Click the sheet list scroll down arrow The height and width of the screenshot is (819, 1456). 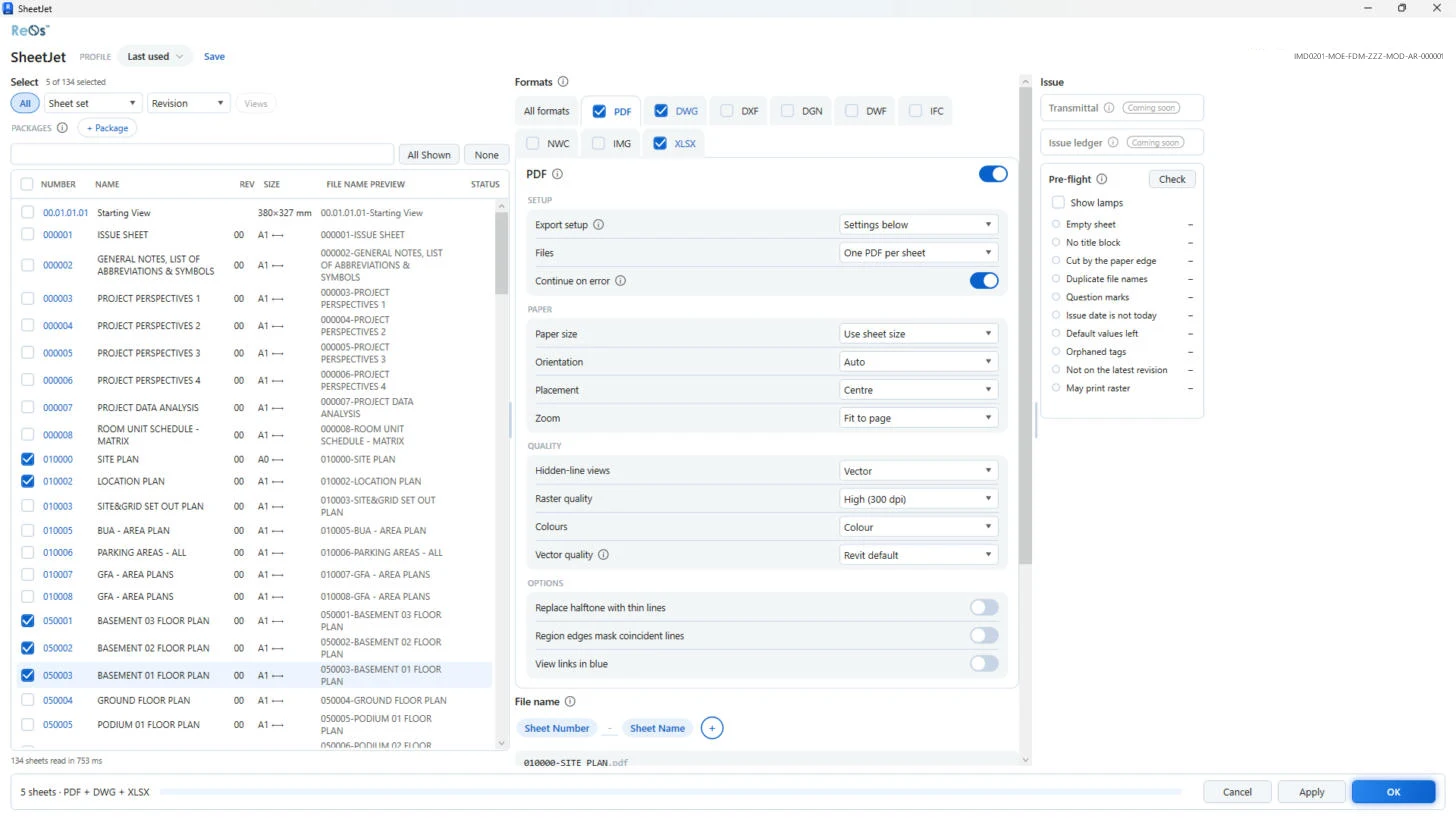coord(502,743)
